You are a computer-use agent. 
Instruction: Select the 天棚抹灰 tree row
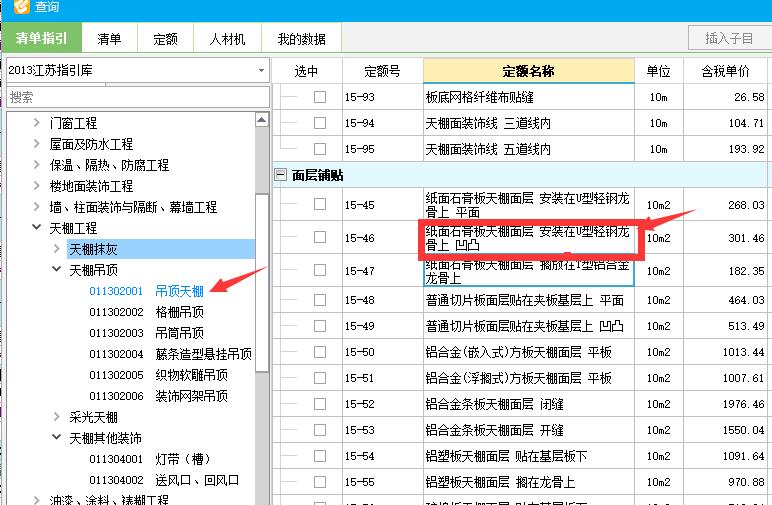tap(161, 249)
